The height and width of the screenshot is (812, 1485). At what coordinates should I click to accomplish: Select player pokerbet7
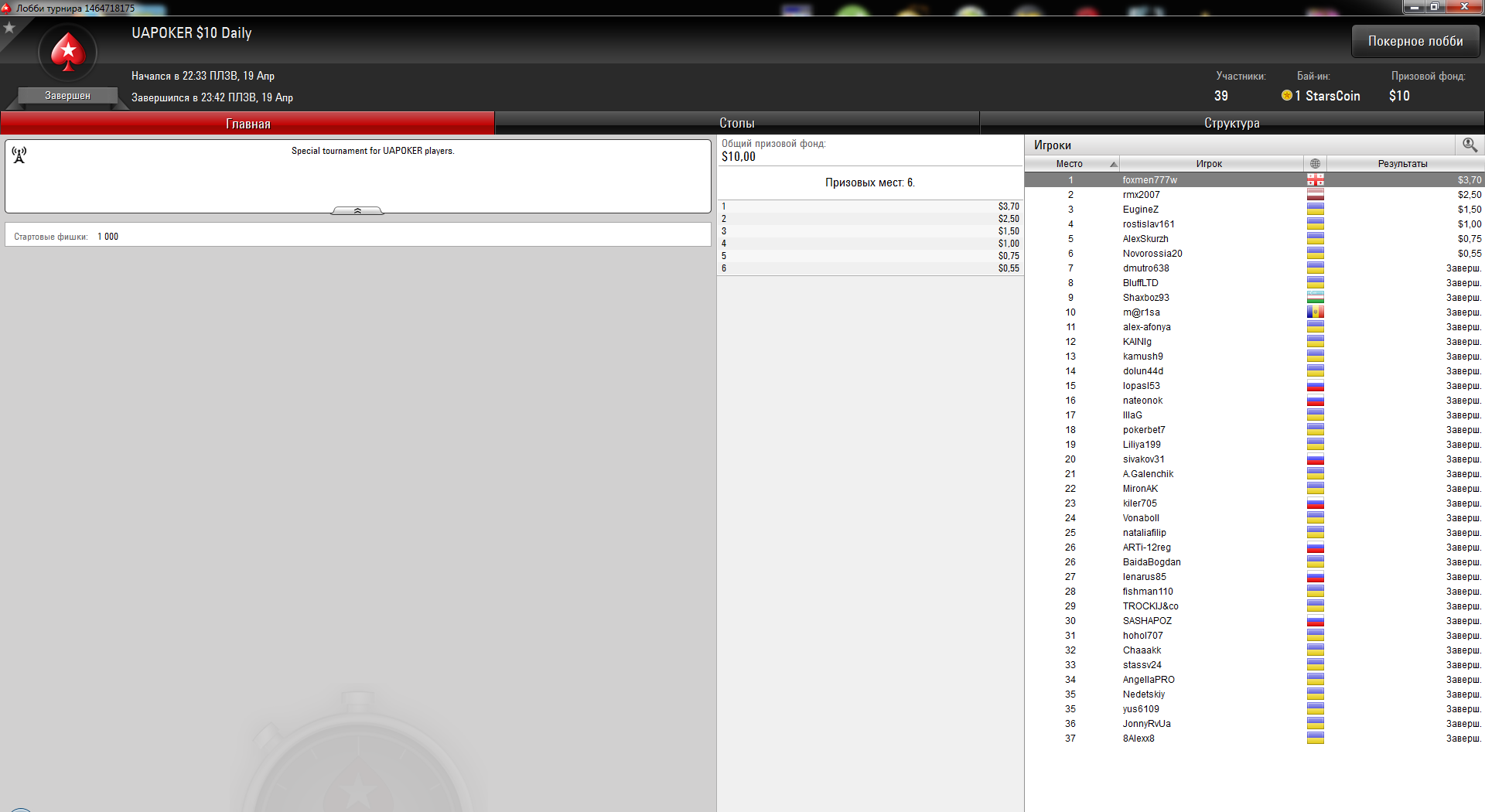click(x=1254, y=429)
